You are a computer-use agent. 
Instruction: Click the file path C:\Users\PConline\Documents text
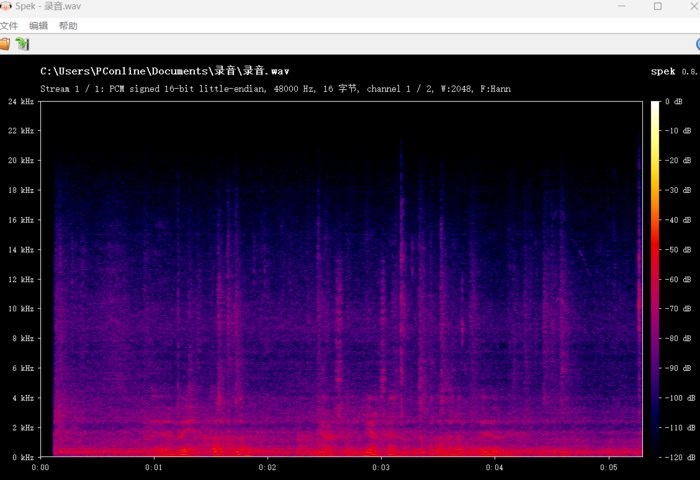164,71
